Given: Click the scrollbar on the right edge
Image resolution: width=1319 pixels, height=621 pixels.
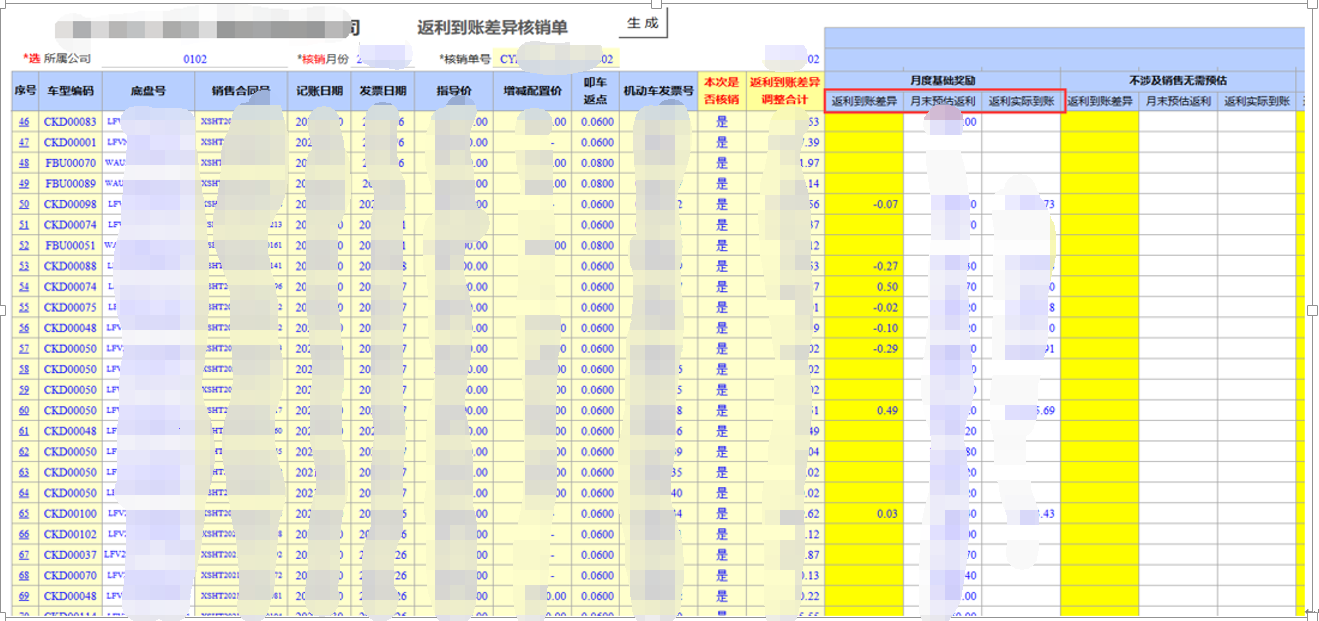Looking at the screenshot, I should pos(1311,300).
